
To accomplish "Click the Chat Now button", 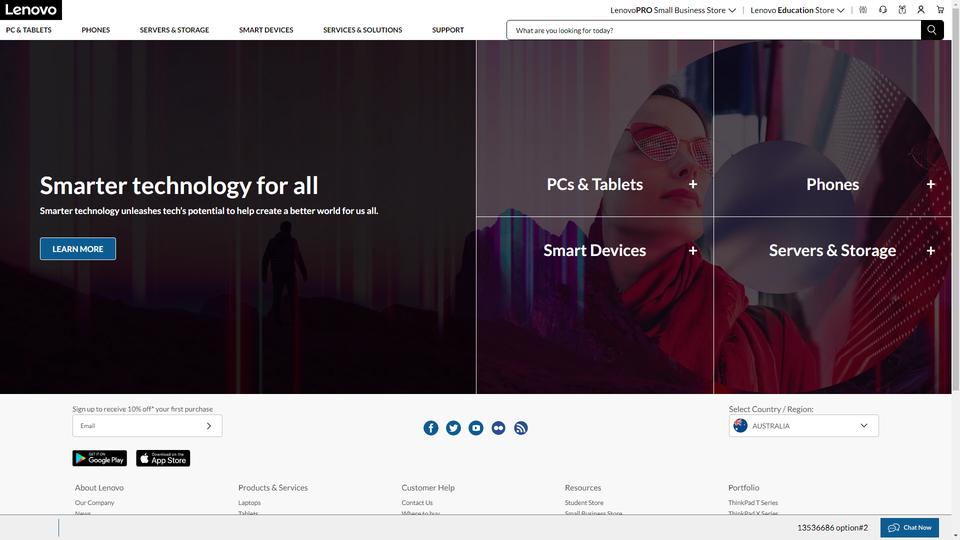I will (909, 527).
